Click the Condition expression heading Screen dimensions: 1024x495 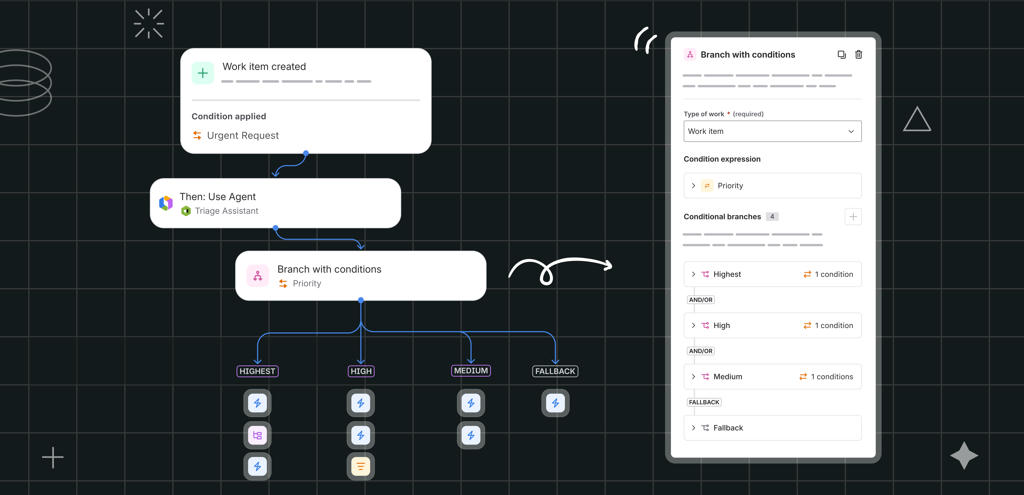pos(722,159)
